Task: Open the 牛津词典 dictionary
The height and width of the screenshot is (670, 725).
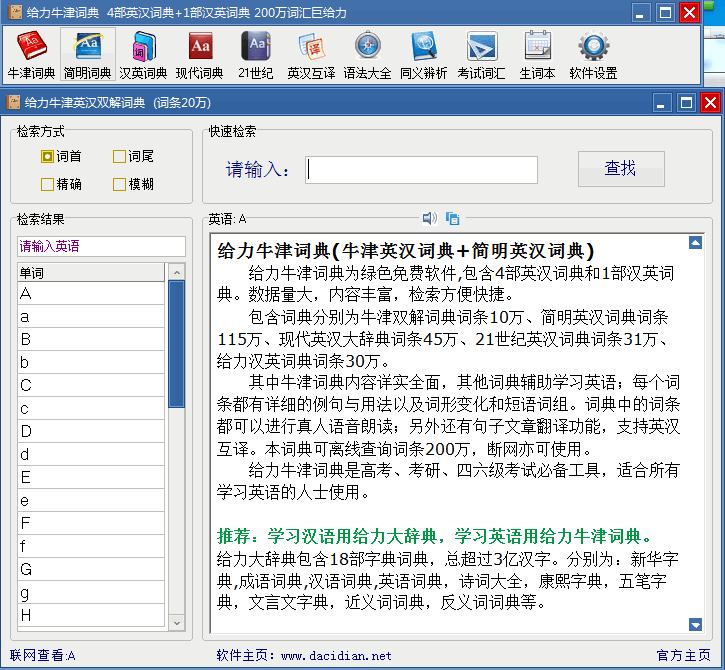Action: pyautogui.click(x=31, y=55)
